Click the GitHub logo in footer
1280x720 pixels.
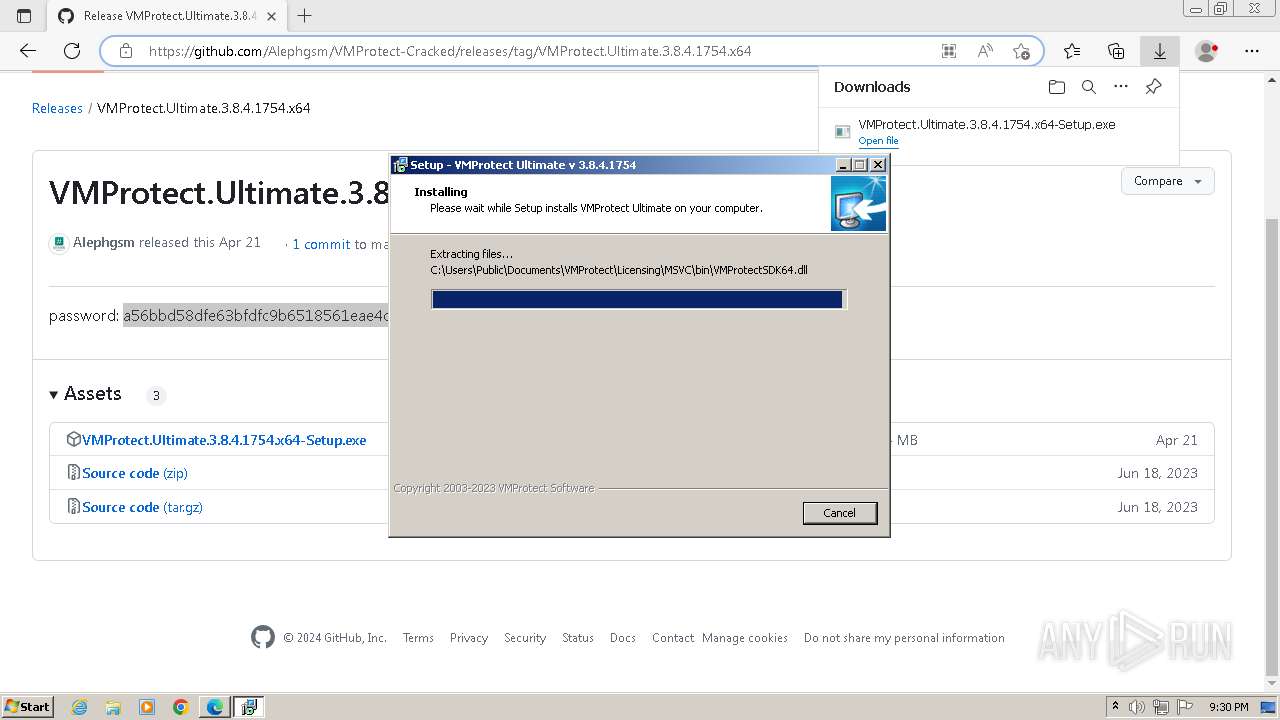[263, 637]
